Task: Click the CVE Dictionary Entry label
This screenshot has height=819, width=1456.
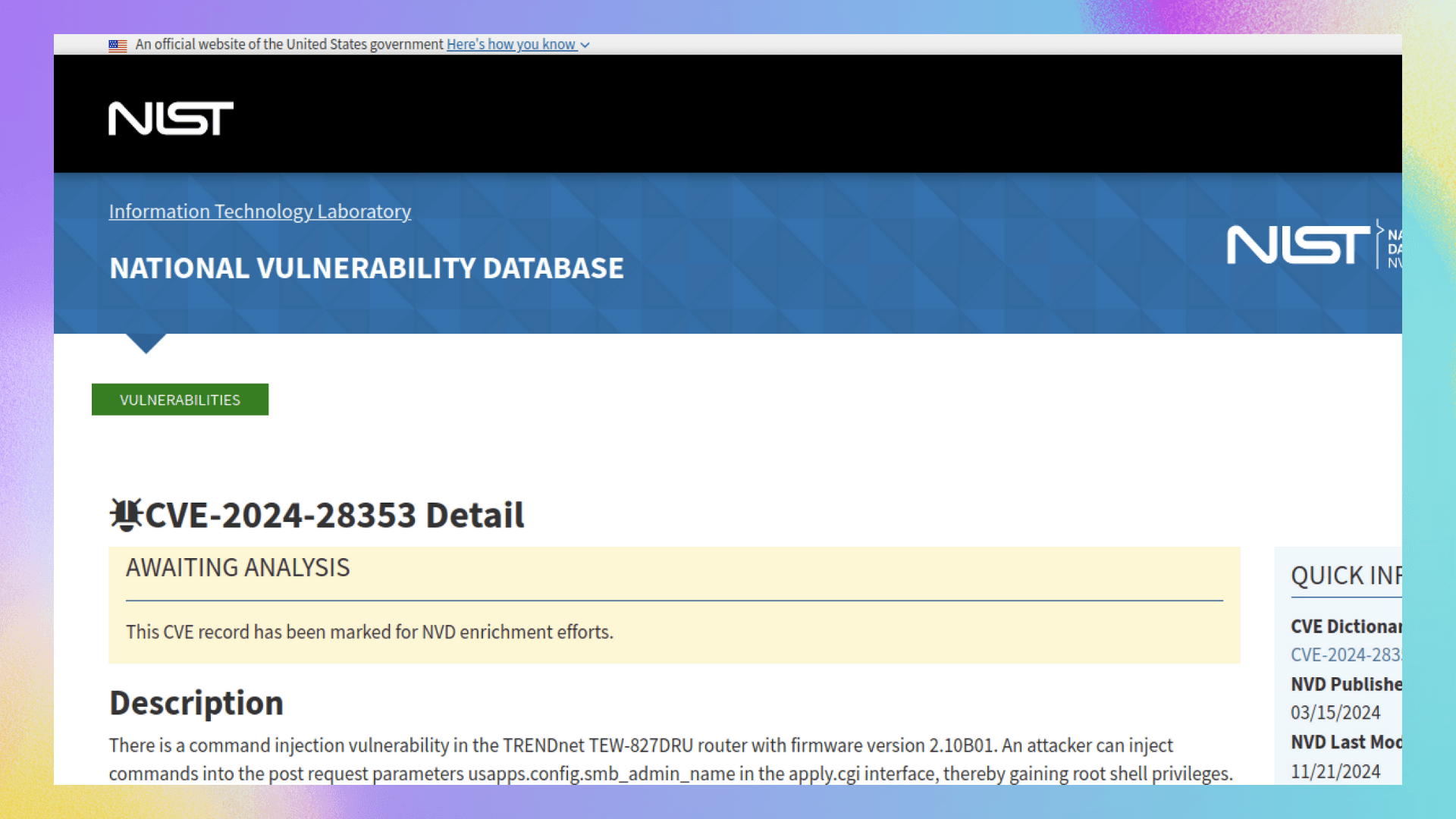Action: (x=1346, y=626)
